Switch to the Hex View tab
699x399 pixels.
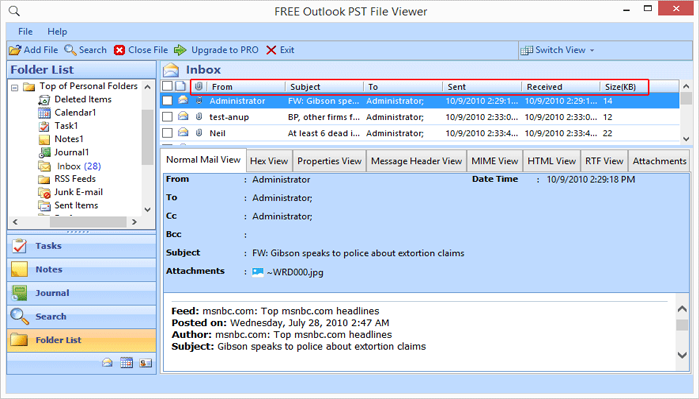(x=269, y=161)
